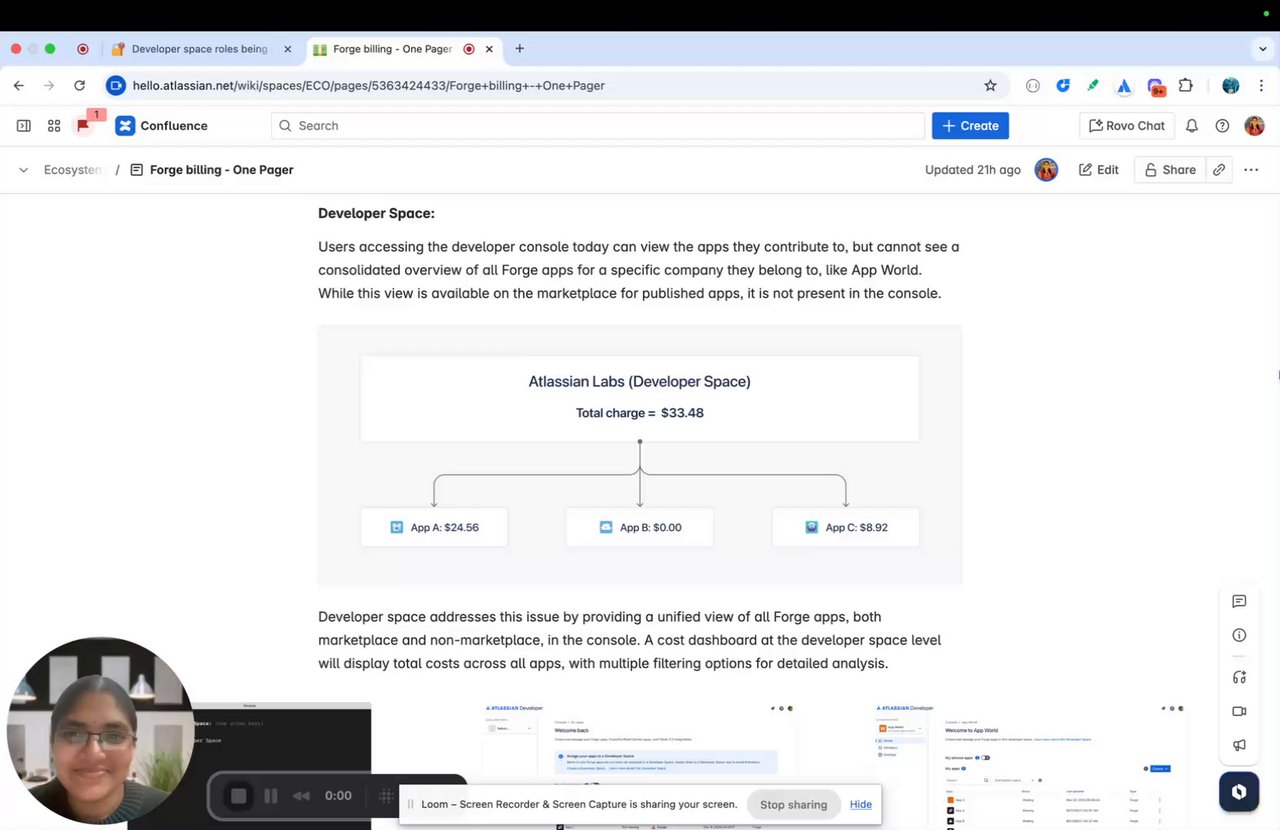Toggle the Confluence sidebar panel icon
The image size is (1280, 830).
[24, 126]
